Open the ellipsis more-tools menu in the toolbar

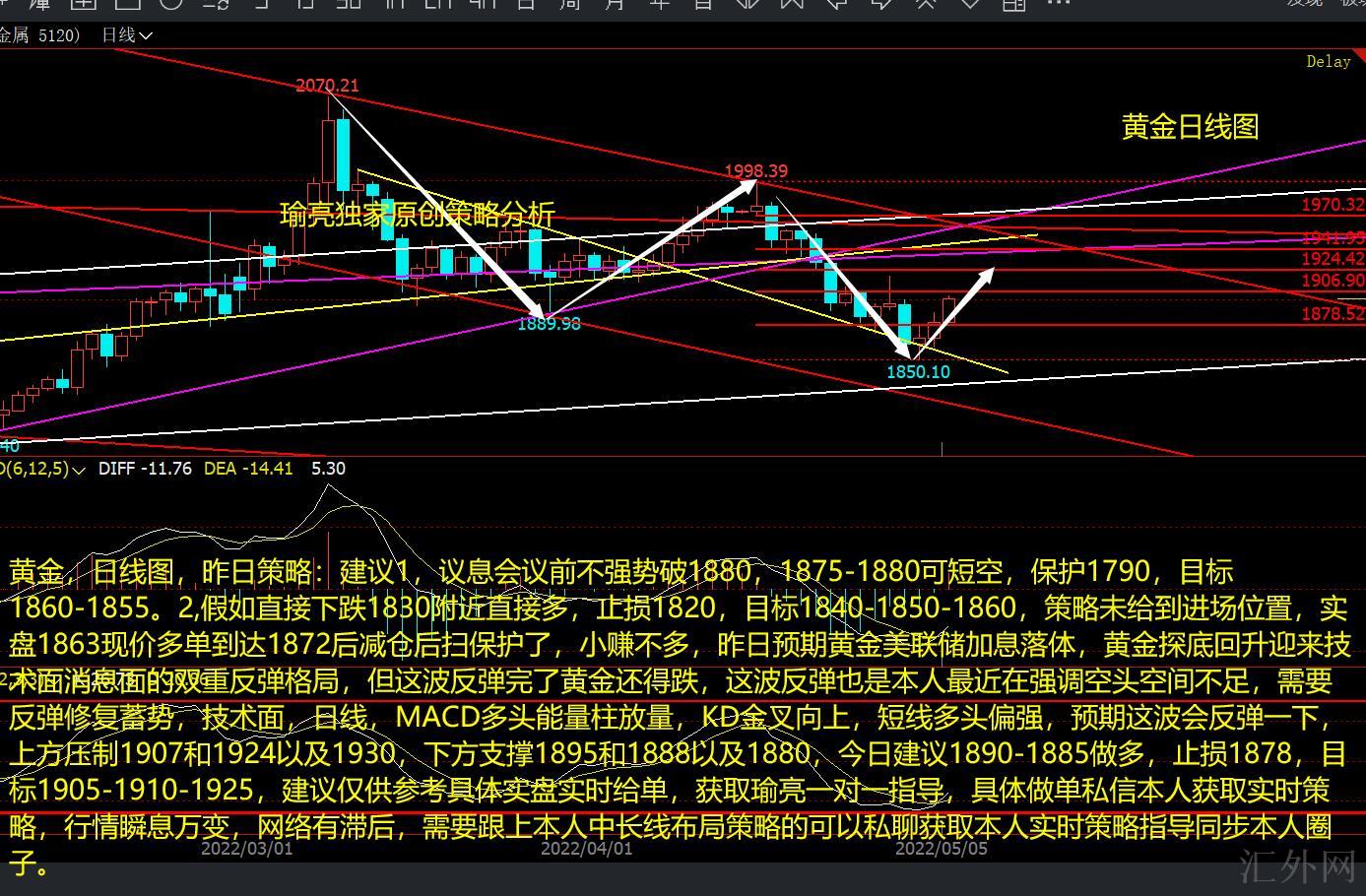click(x=1058, y=4)
